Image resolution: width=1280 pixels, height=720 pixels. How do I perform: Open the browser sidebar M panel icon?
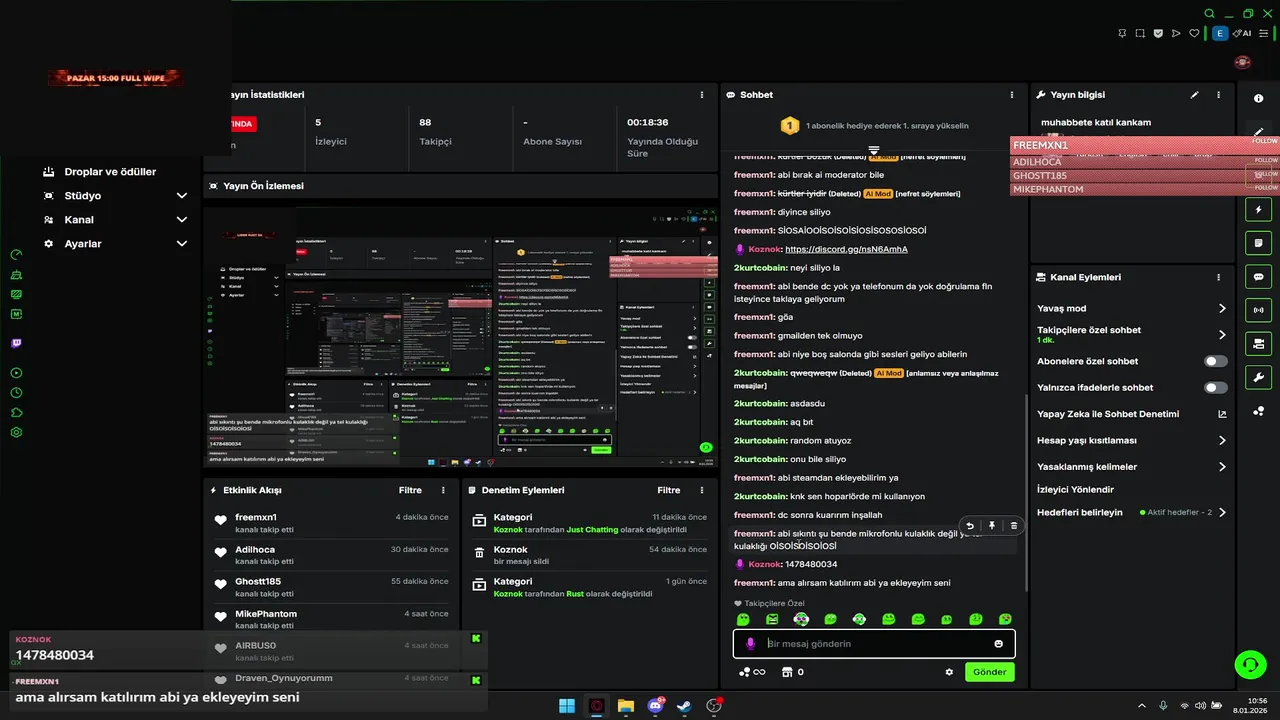(x=16, y=314)
